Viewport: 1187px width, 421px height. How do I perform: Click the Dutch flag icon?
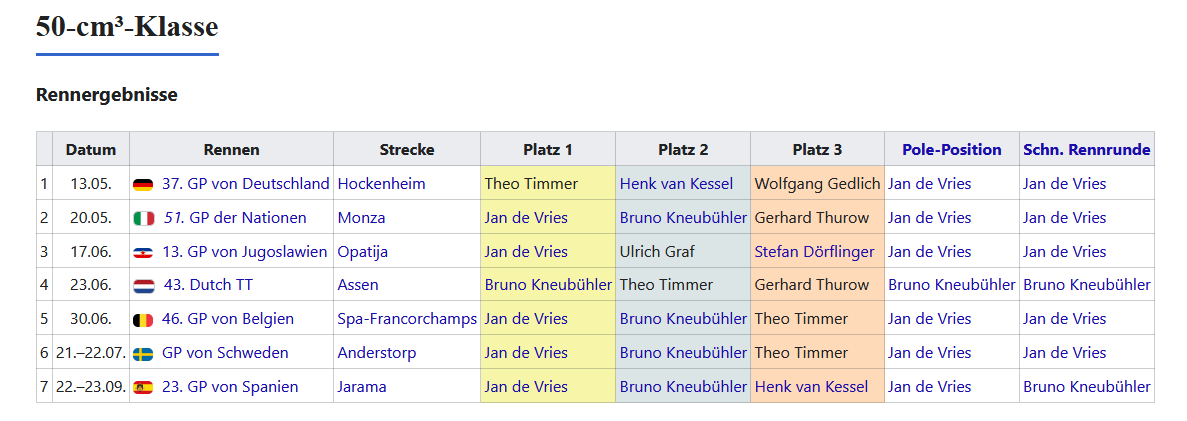pyautogui.click(x=143, y=286)
